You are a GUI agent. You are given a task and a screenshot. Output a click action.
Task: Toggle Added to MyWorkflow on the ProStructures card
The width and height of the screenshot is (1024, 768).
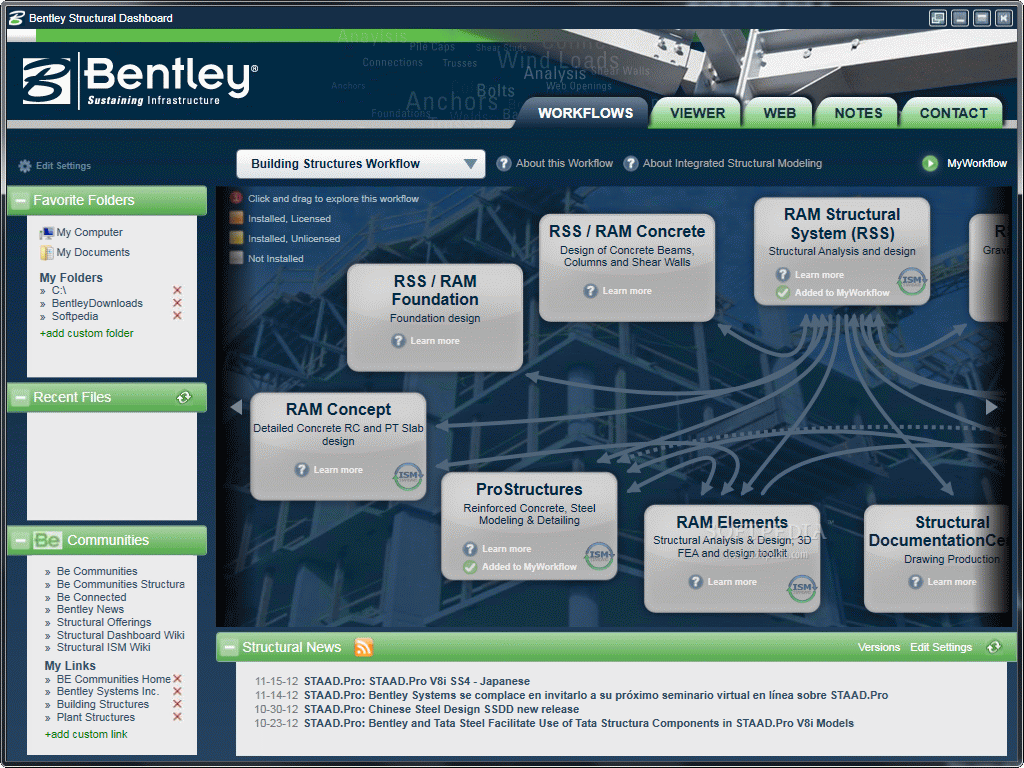click(520, 567)
